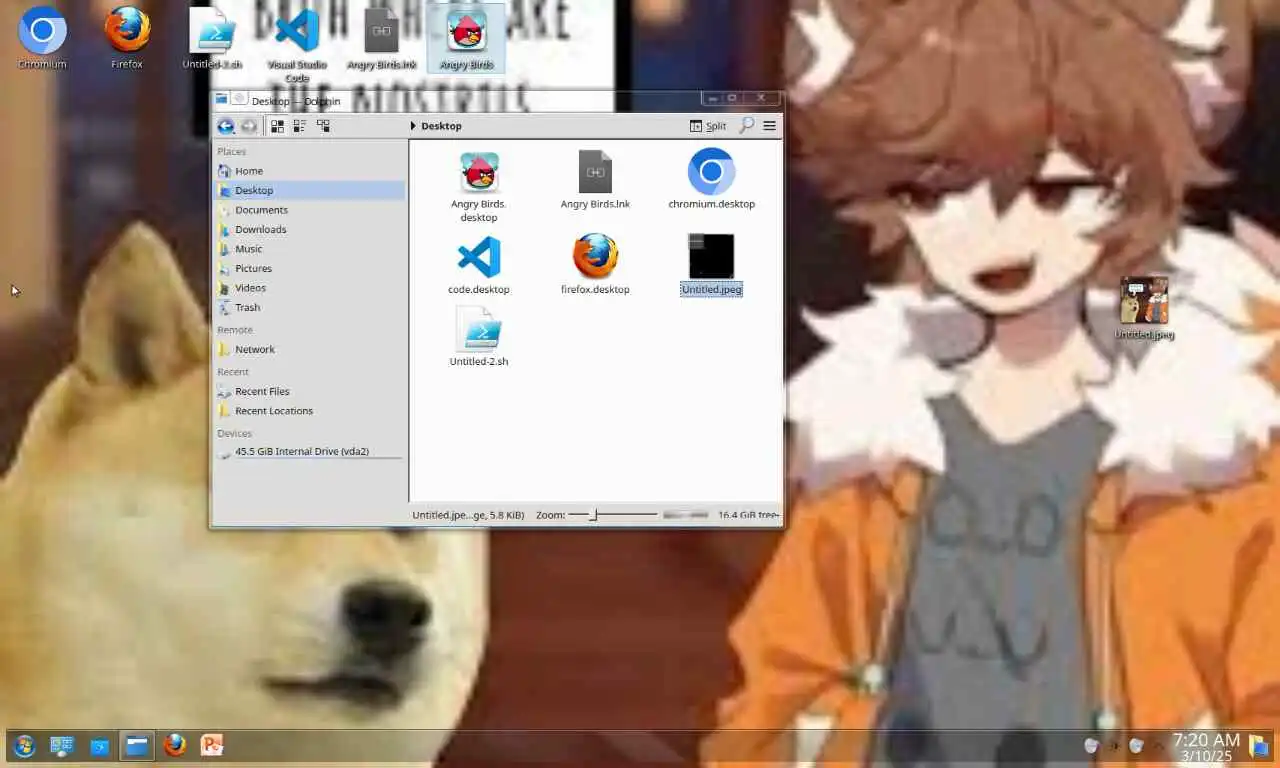Open Network in Places panel
The width and height of the screenshot is (1280, 768).
[x=310, y=349]
